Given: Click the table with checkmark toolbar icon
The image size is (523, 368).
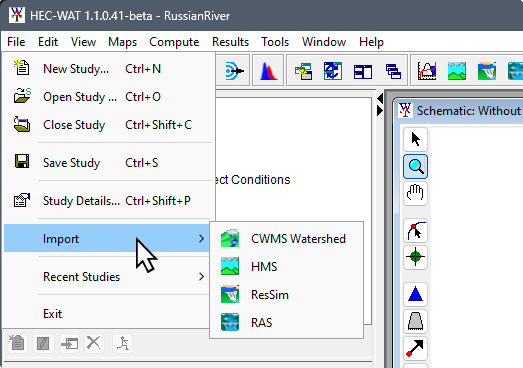Looking at the screenshot, I should pyautogui.click(x=303, y=71).
